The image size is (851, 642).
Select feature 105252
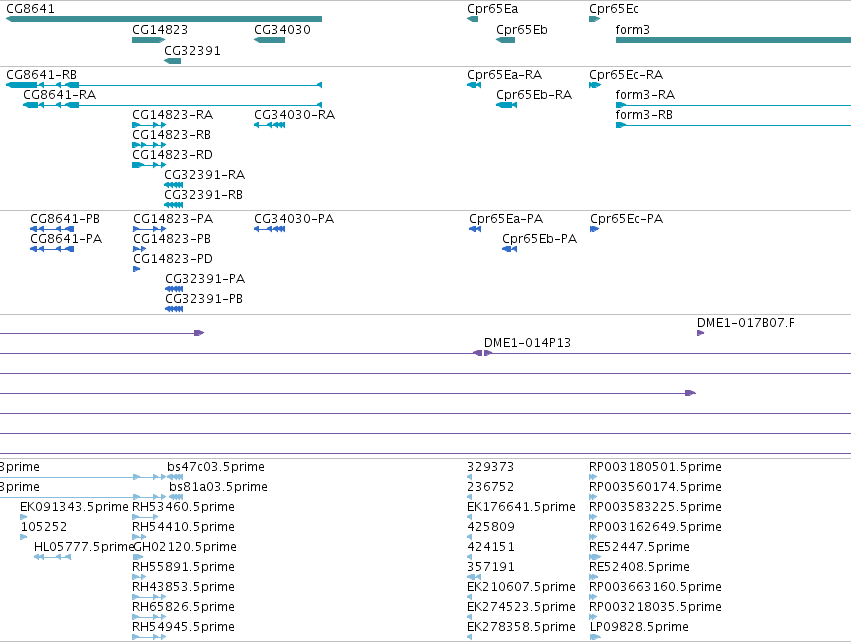click(x=23, y=537)
